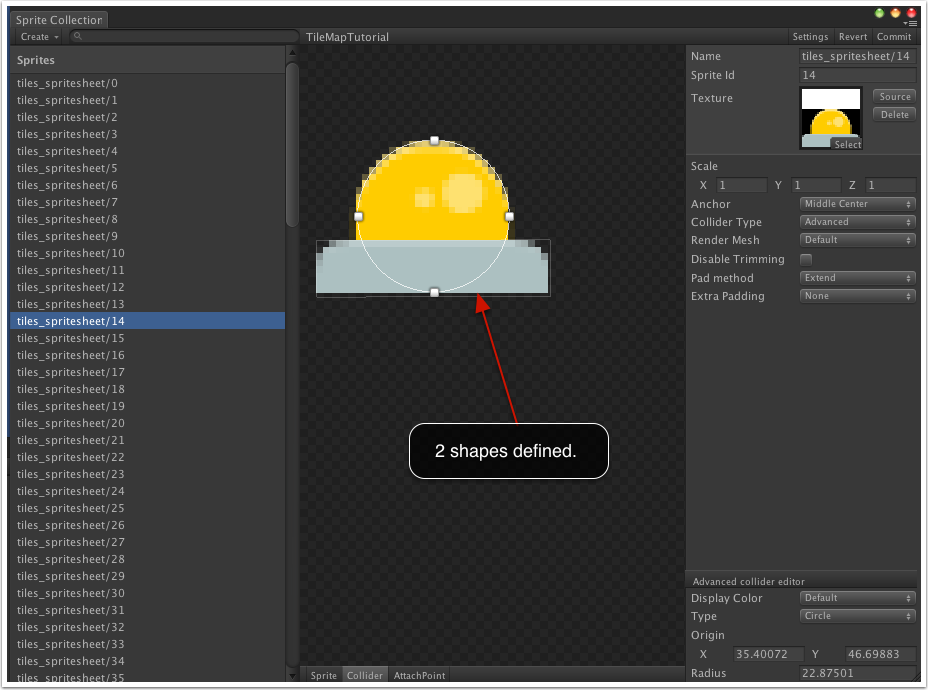Select tiles_spritesheet/1 in sprite list
The height and width of the screenshot is (690, 928).
point(147,100)
